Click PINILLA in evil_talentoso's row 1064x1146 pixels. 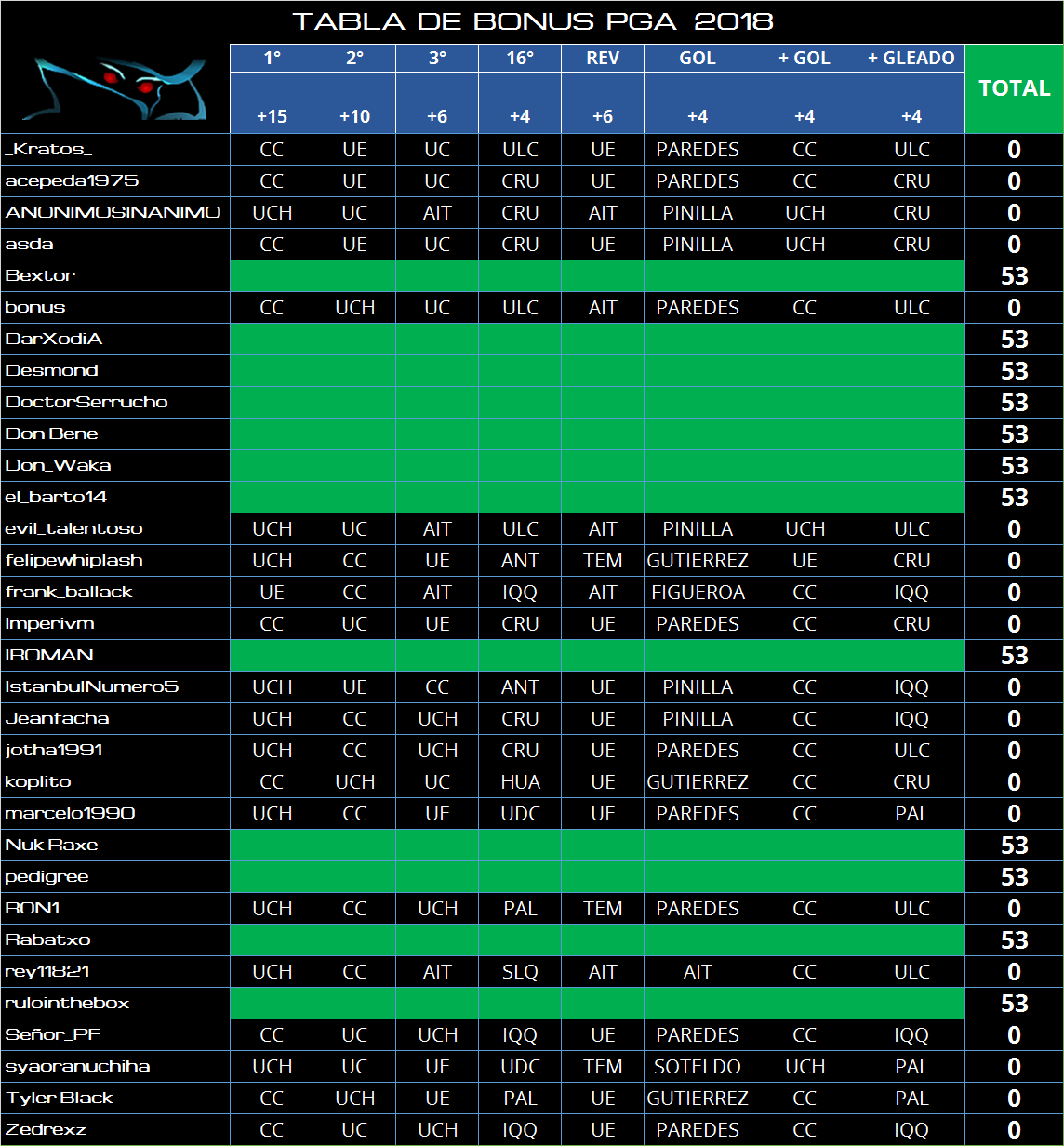coord(698,529)
